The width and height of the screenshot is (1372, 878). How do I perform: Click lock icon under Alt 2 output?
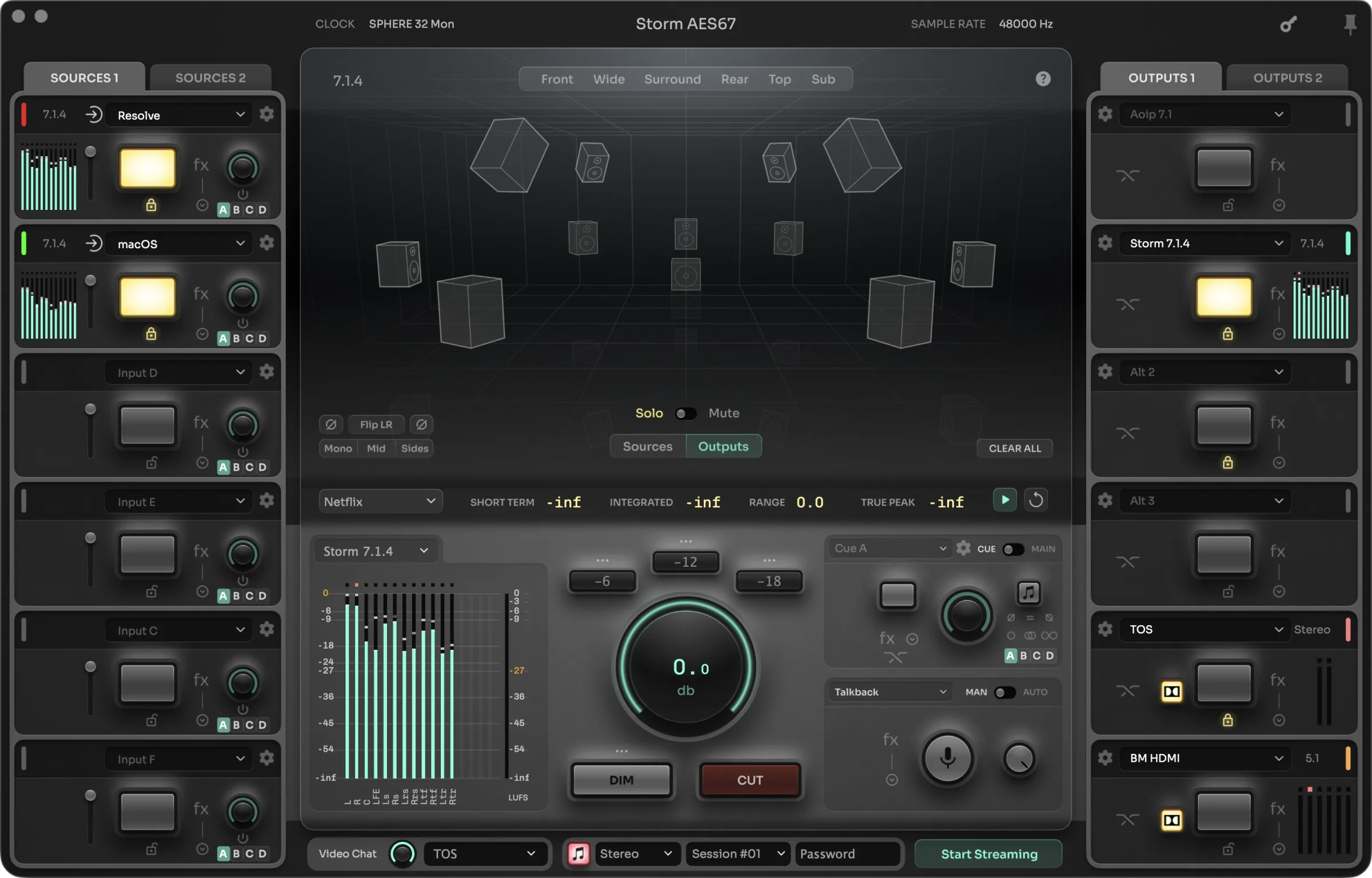1227,462
